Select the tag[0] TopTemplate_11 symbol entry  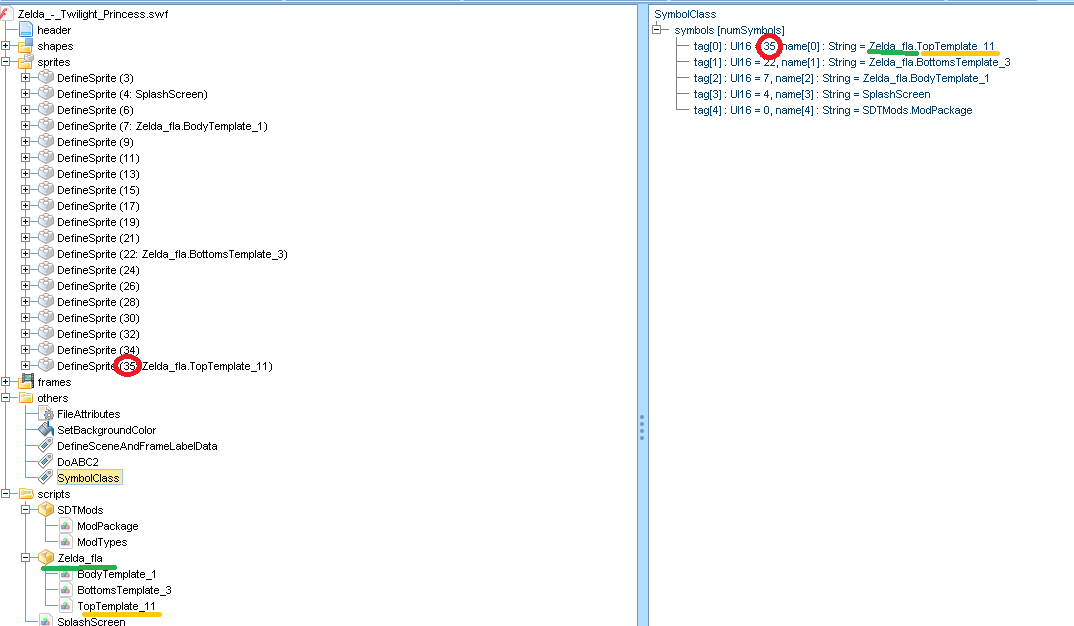point(844,46)
